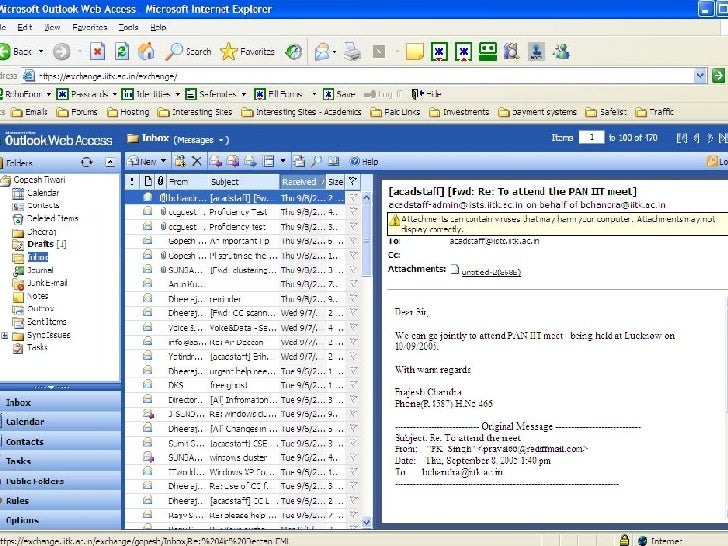Click the Go arrow beside address bar

pyautogui.click(x=718, y=76)
